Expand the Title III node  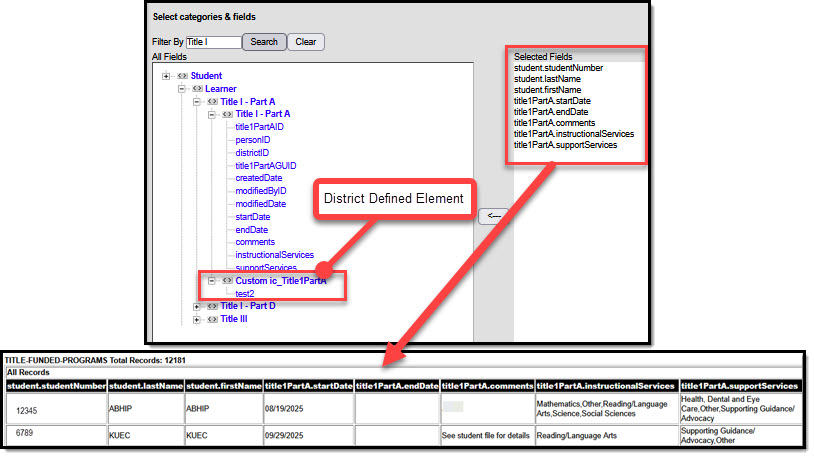(x=197, y=319)
